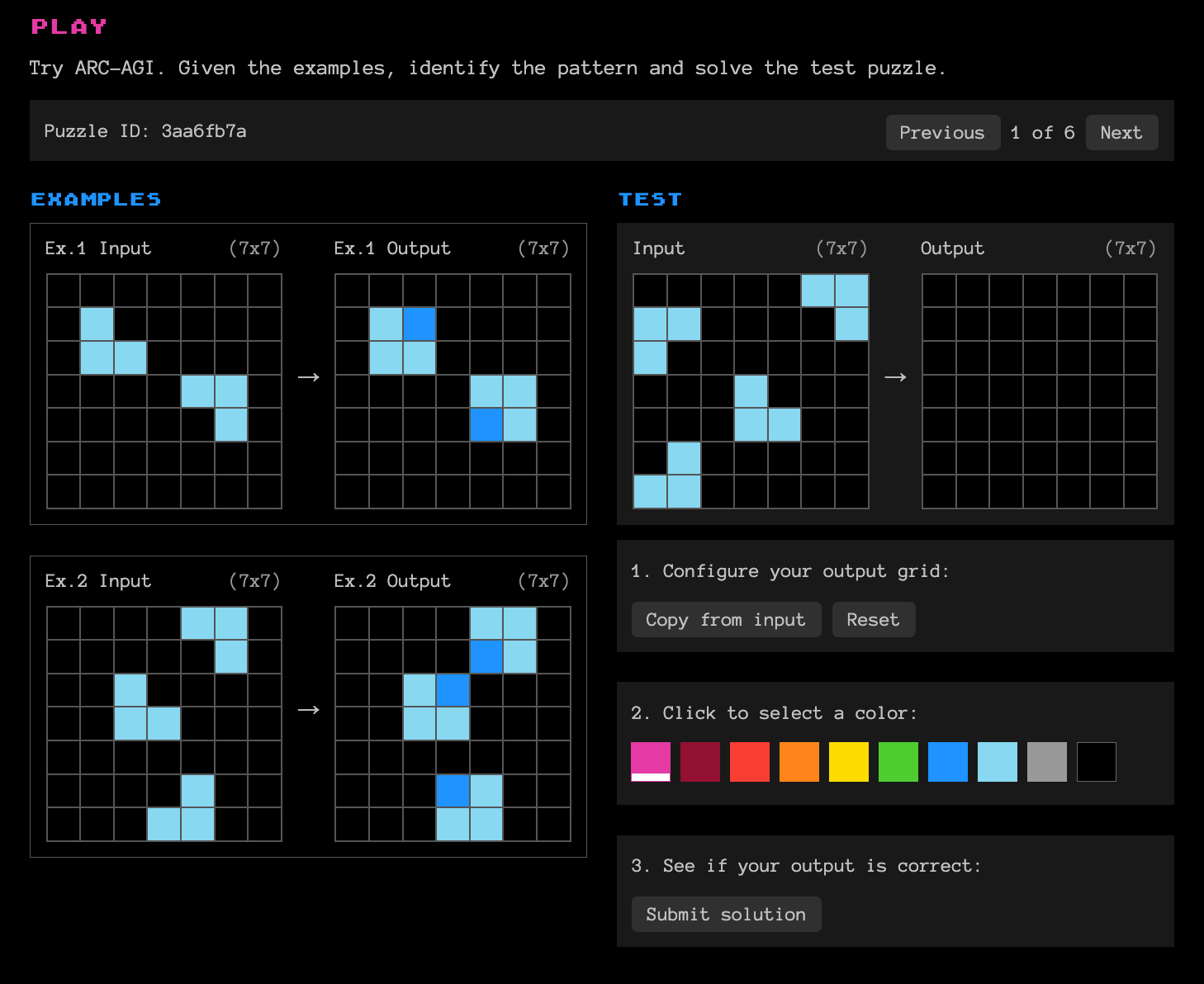Click the PLAY heading
Image resolution: width=1204 pixels, height=984 pixels.
point(69,27)
